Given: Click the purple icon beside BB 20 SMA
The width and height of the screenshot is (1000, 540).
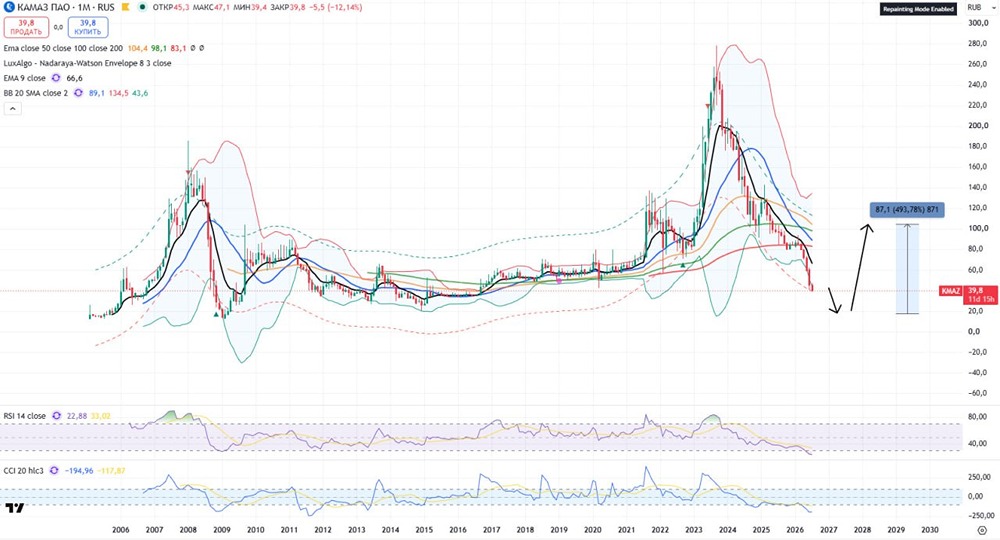Looking at the screenshot, I should [x=78, y=93].
